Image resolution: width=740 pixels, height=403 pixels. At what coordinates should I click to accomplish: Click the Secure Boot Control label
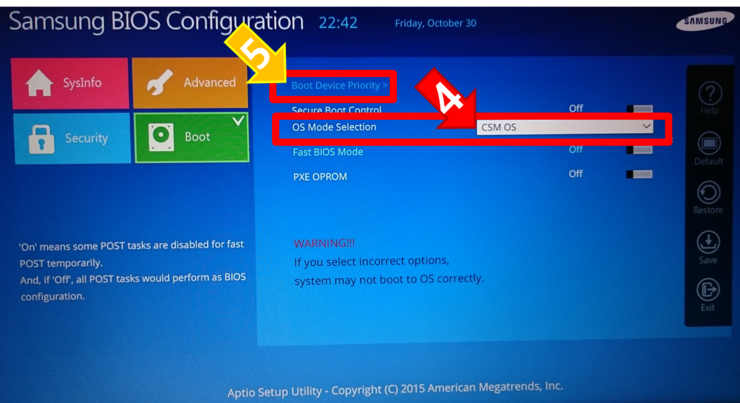coord(336,110)
